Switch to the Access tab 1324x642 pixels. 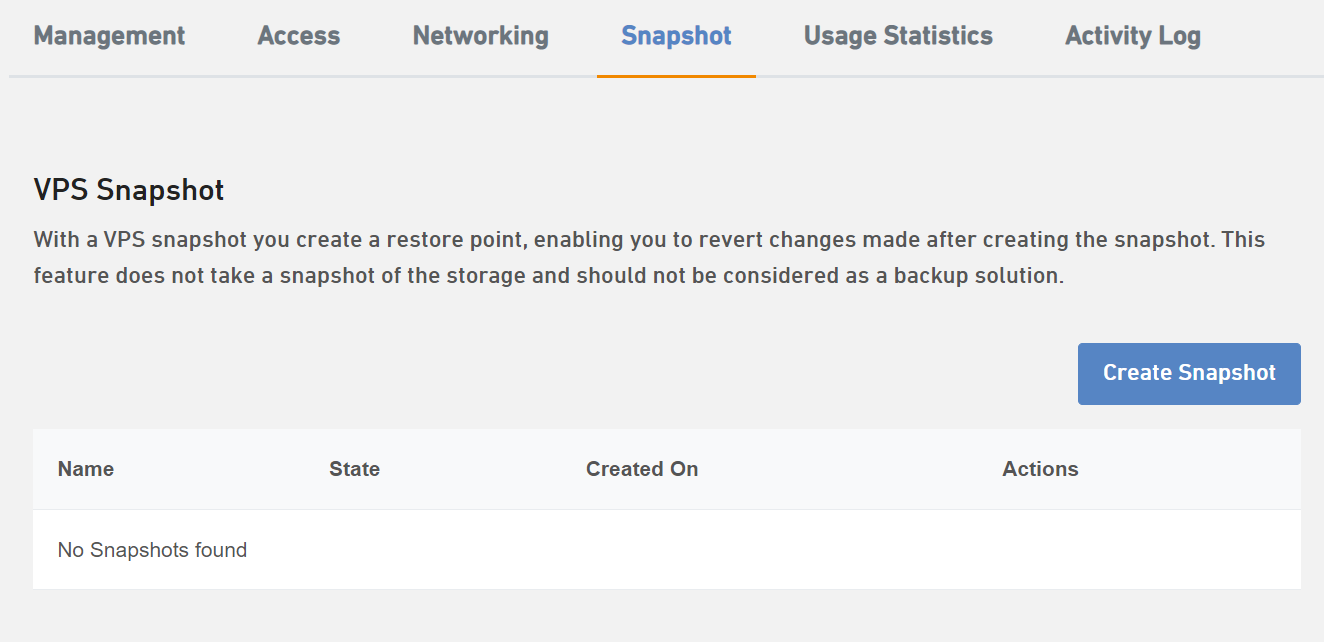tap(299, 36)
